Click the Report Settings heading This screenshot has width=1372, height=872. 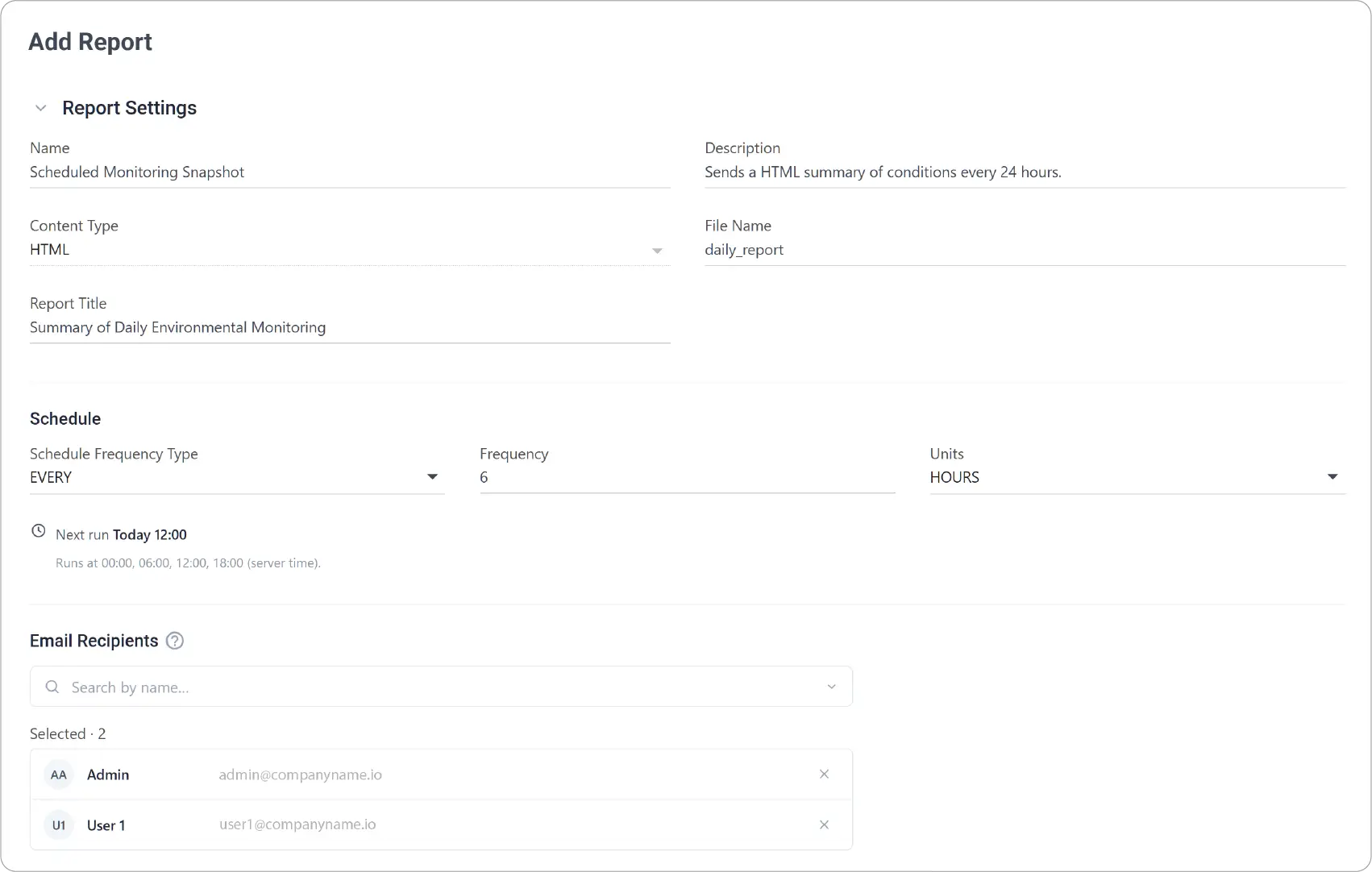129,108
